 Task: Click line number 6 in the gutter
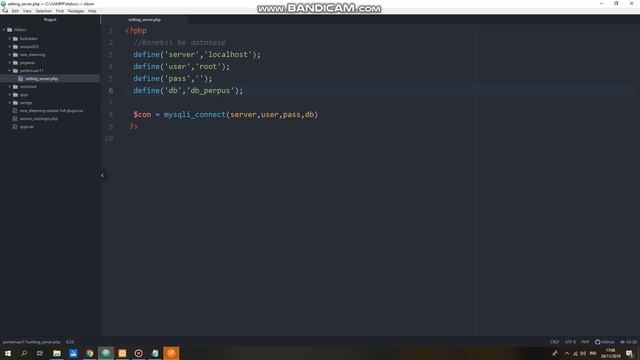[x=111, y=91]
